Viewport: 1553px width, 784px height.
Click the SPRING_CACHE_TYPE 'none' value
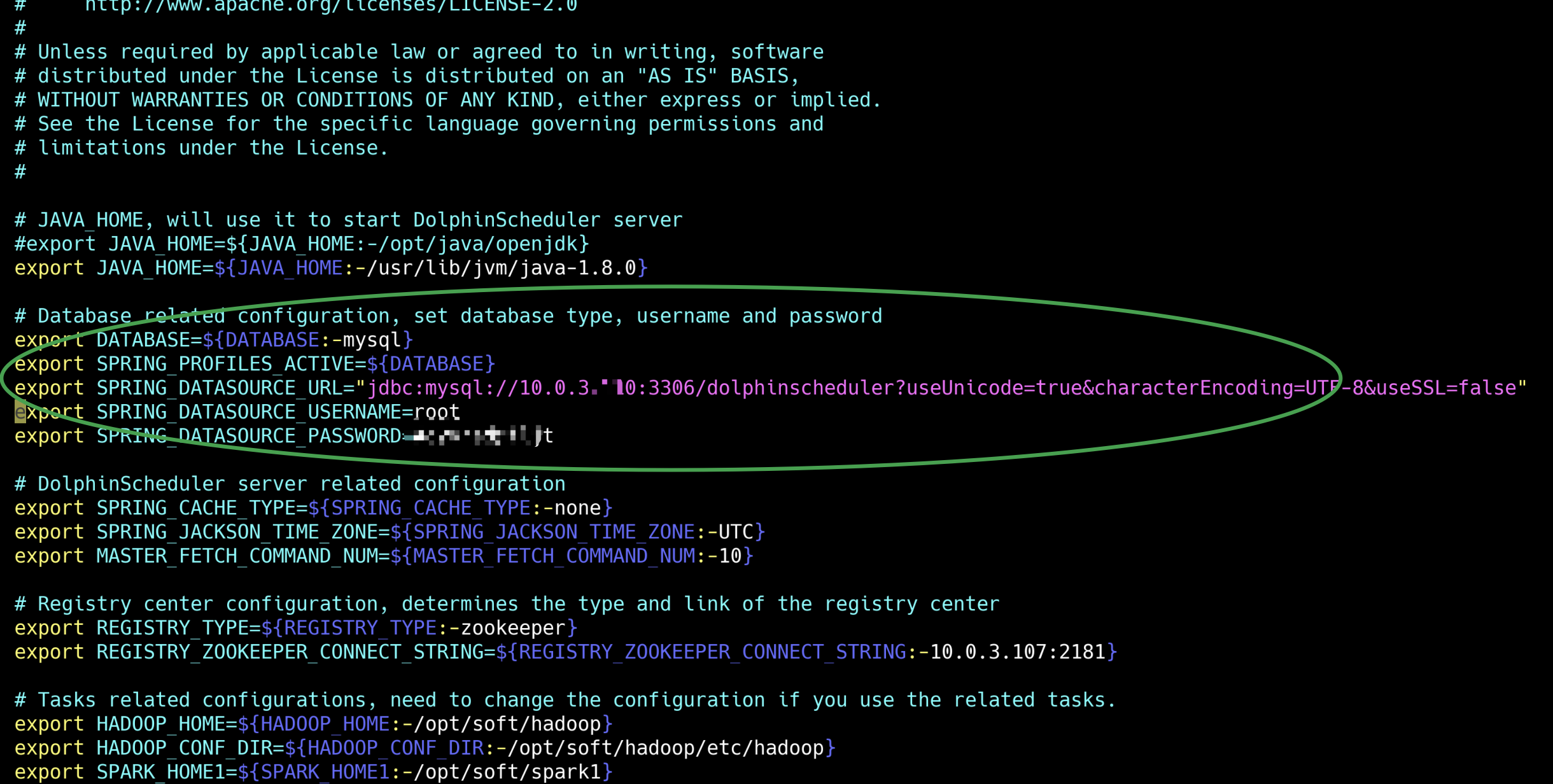pos(577,508)
